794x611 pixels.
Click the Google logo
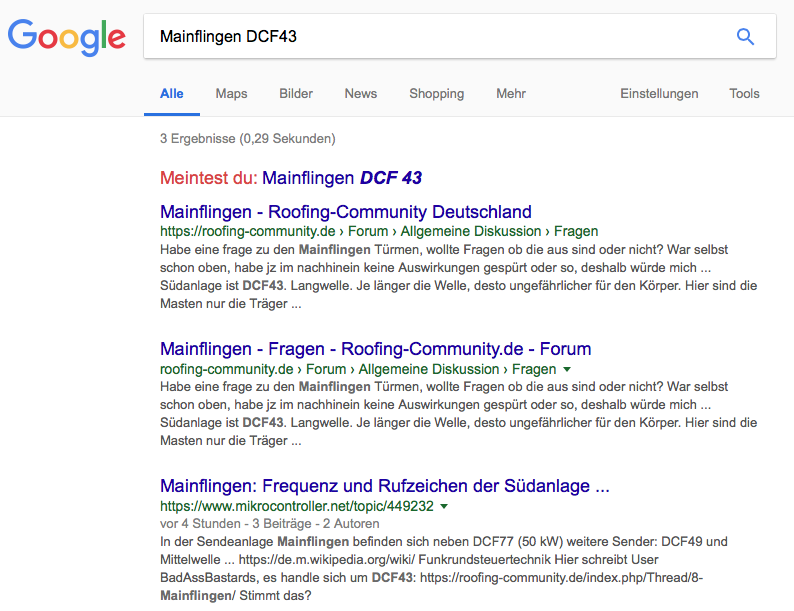click(x=66, y=37)
